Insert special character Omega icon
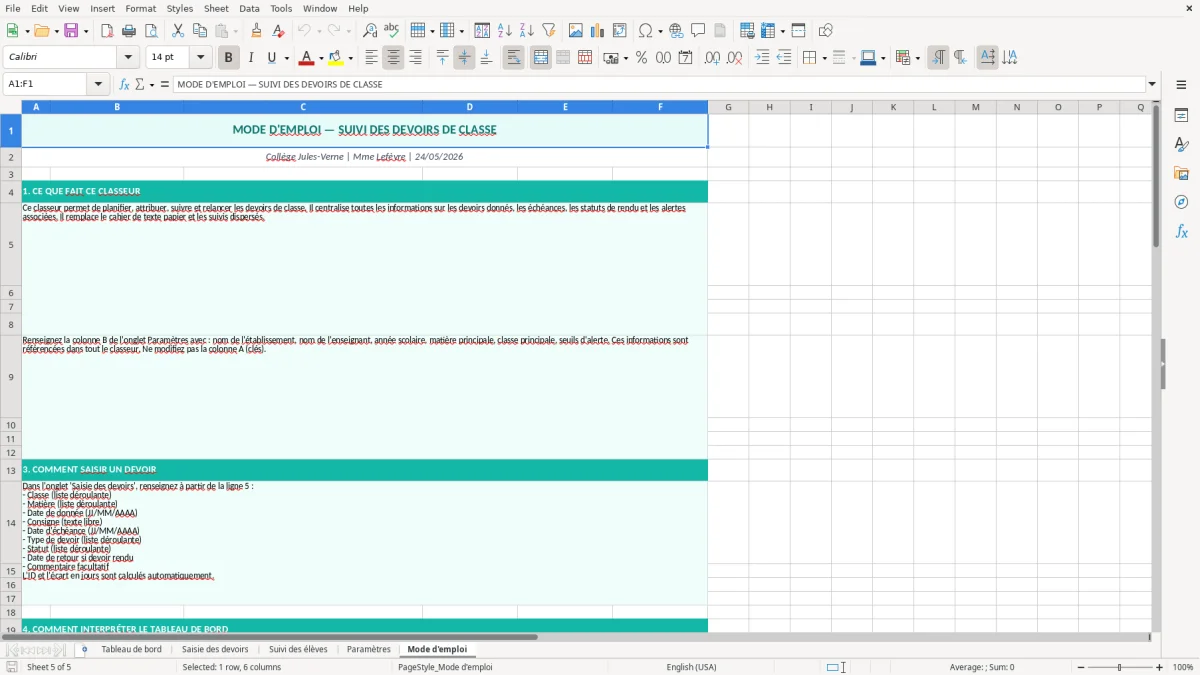 645,31
